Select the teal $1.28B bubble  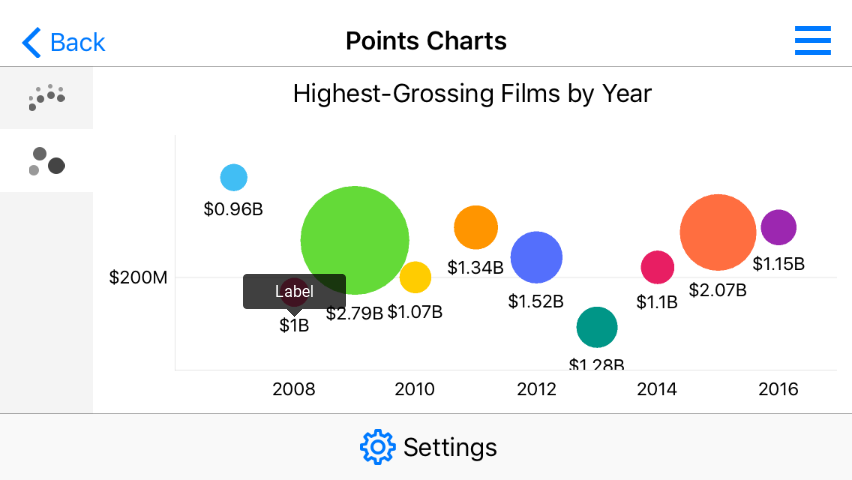[x=597, y=327]
